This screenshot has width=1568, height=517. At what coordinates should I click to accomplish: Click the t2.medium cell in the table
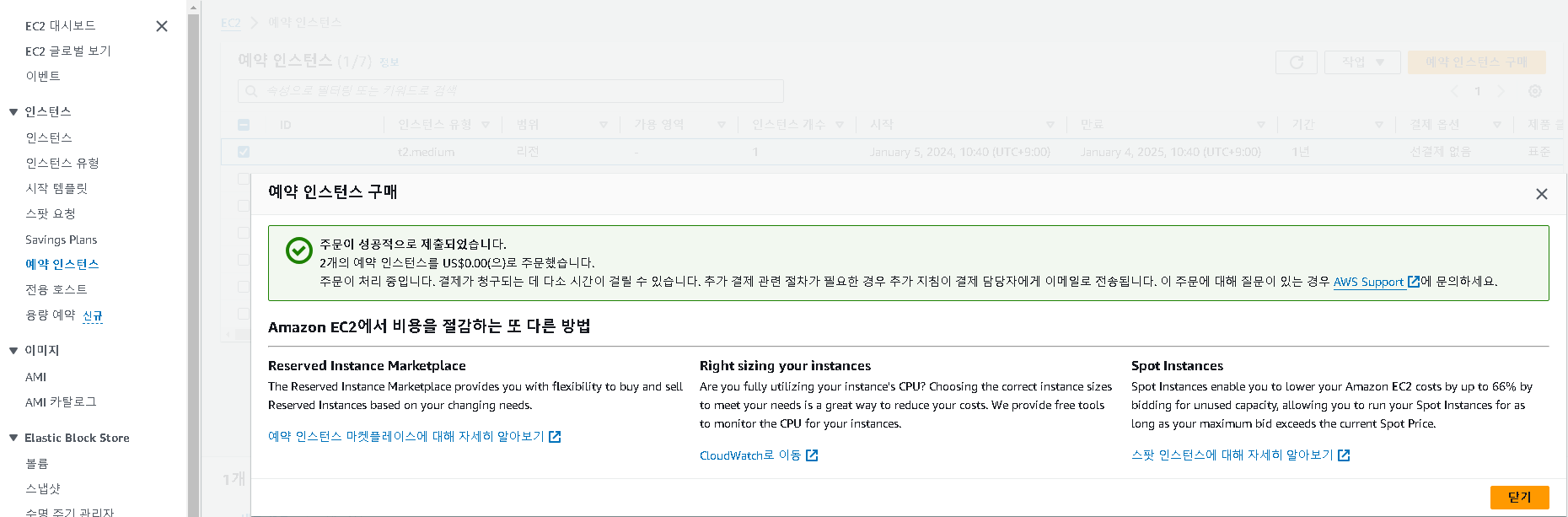(x=427, y=153)
